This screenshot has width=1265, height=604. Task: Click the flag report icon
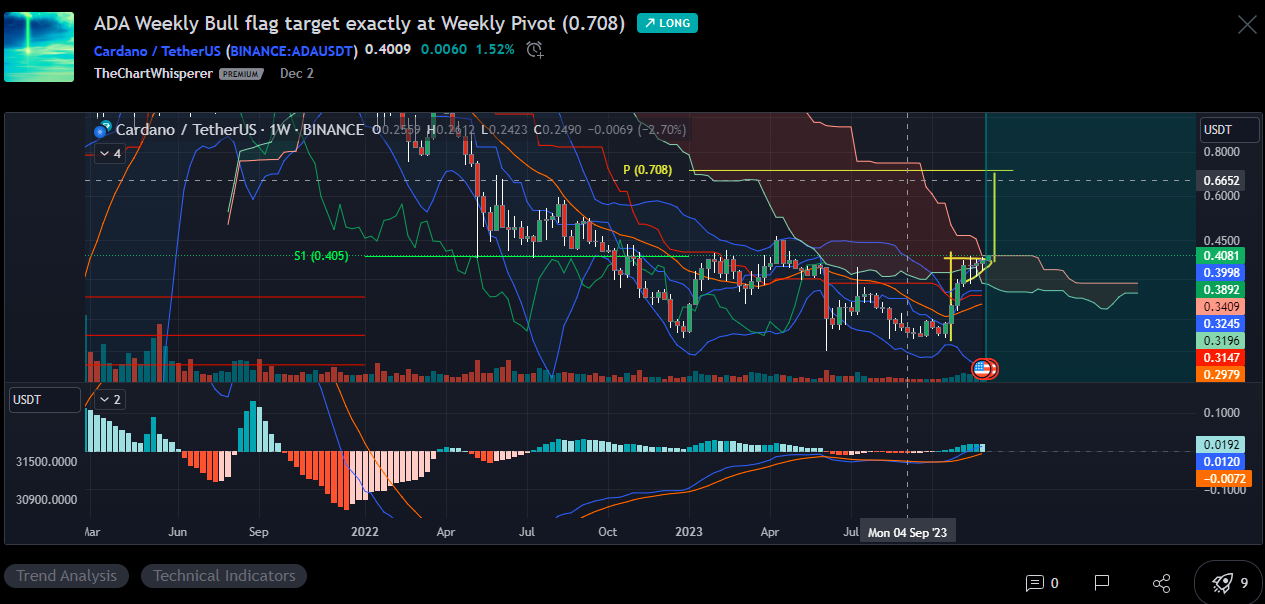pos(1102,583)
